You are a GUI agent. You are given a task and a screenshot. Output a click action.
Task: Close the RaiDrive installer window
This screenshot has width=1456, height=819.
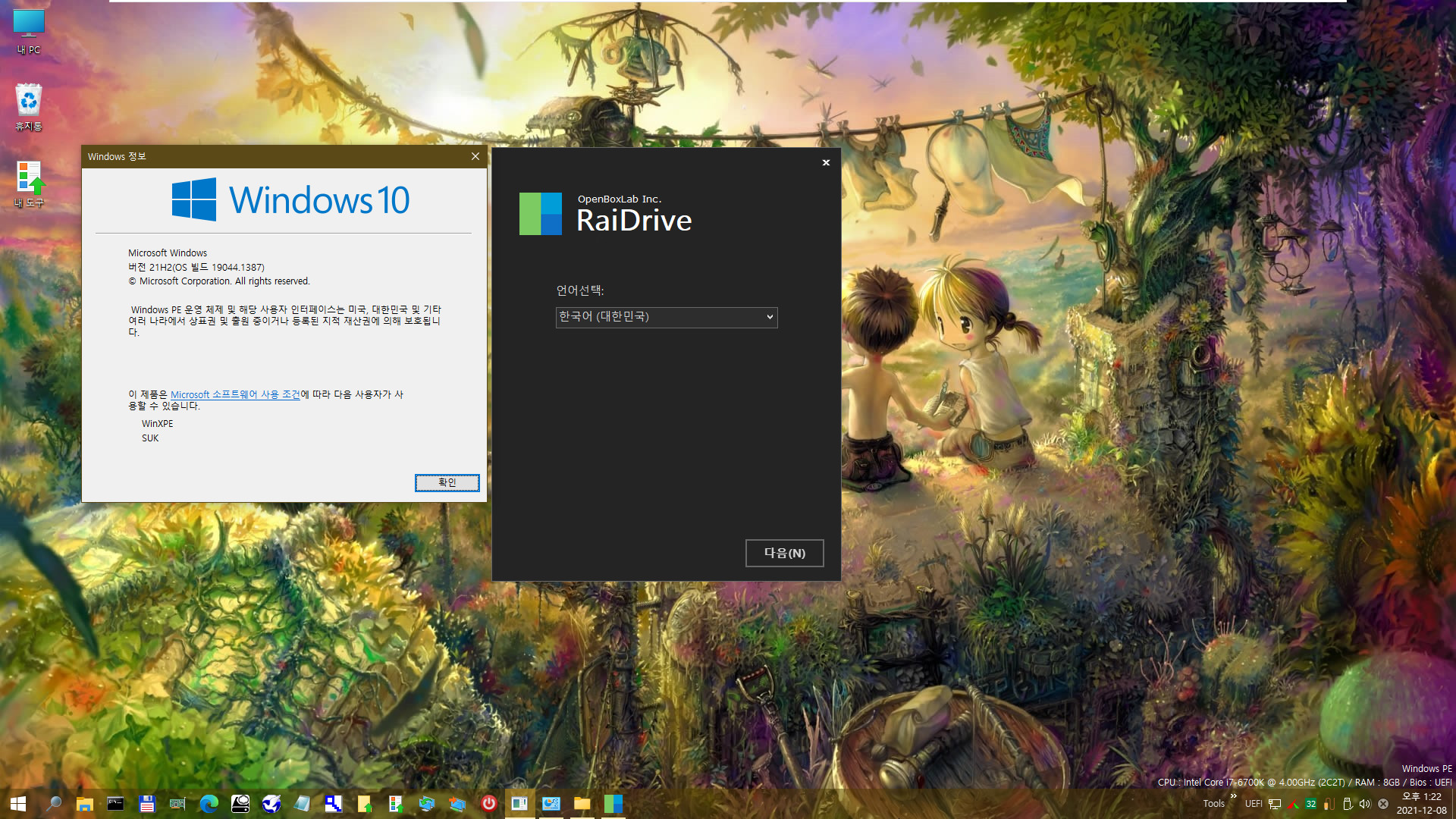(826, 162)
